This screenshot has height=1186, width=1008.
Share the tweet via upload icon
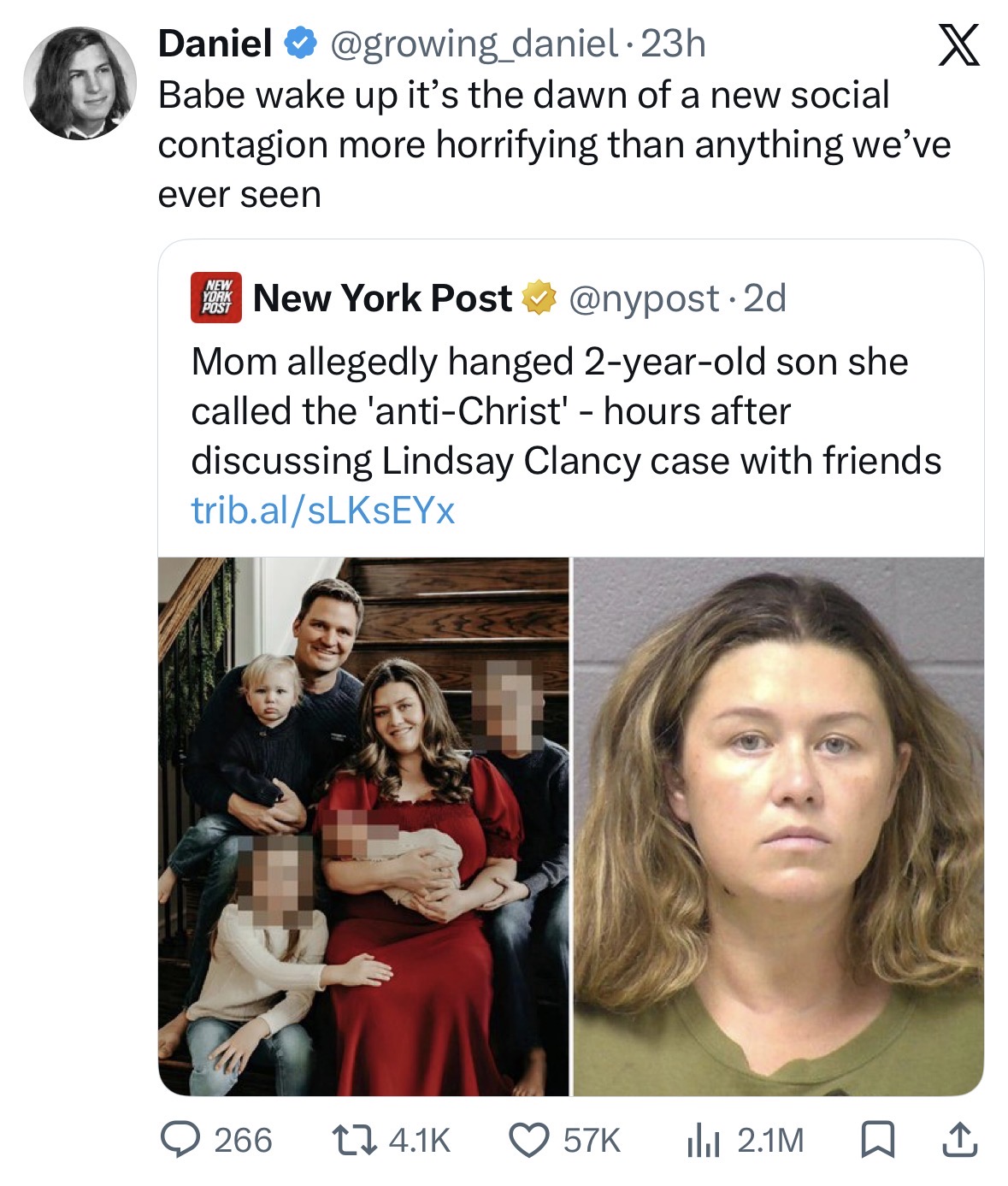pyautogui.click(x=958, y=1140)
